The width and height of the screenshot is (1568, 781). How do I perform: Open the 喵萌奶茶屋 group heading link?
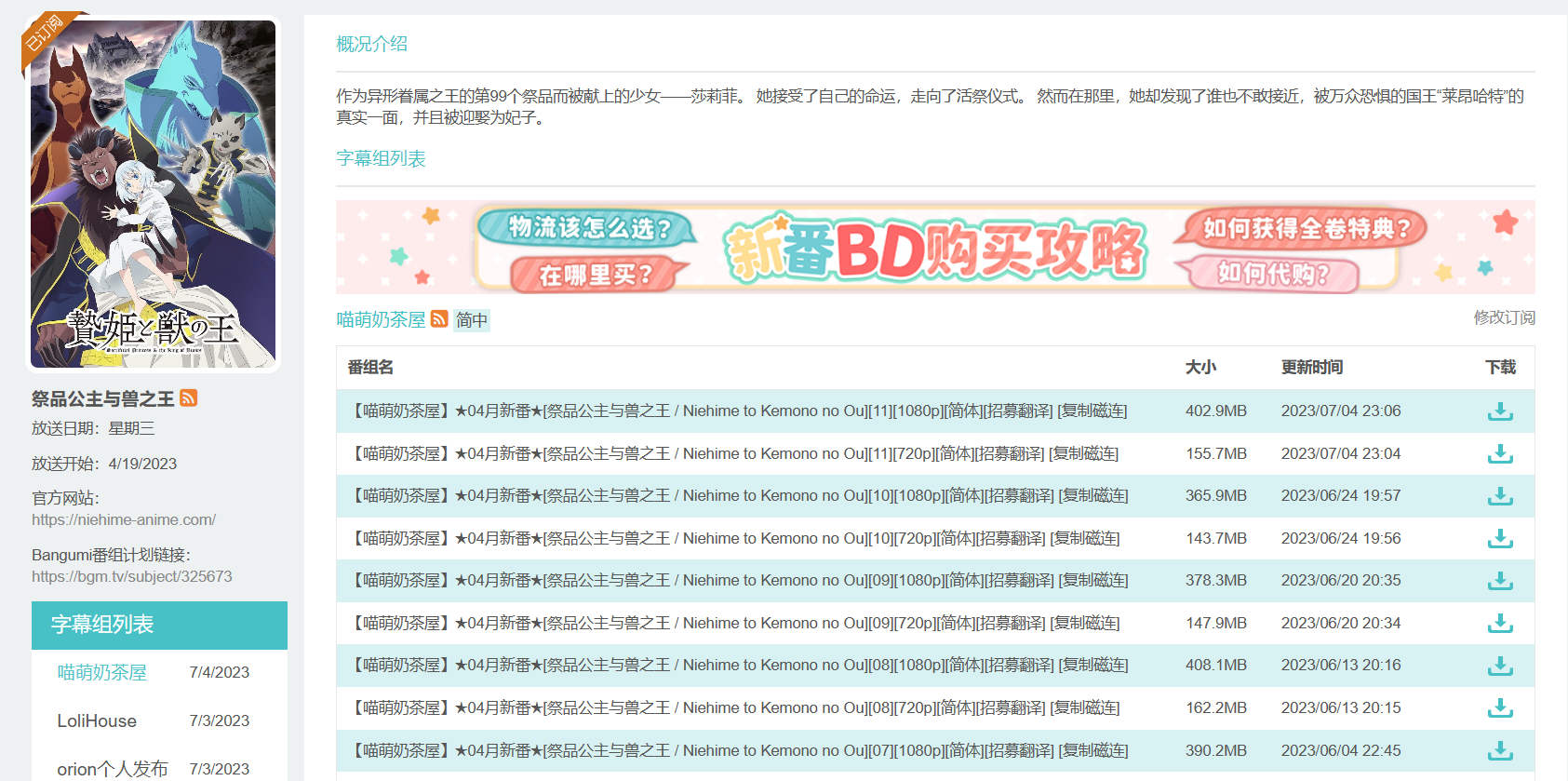pyautogui.click(x=381, y=320)
